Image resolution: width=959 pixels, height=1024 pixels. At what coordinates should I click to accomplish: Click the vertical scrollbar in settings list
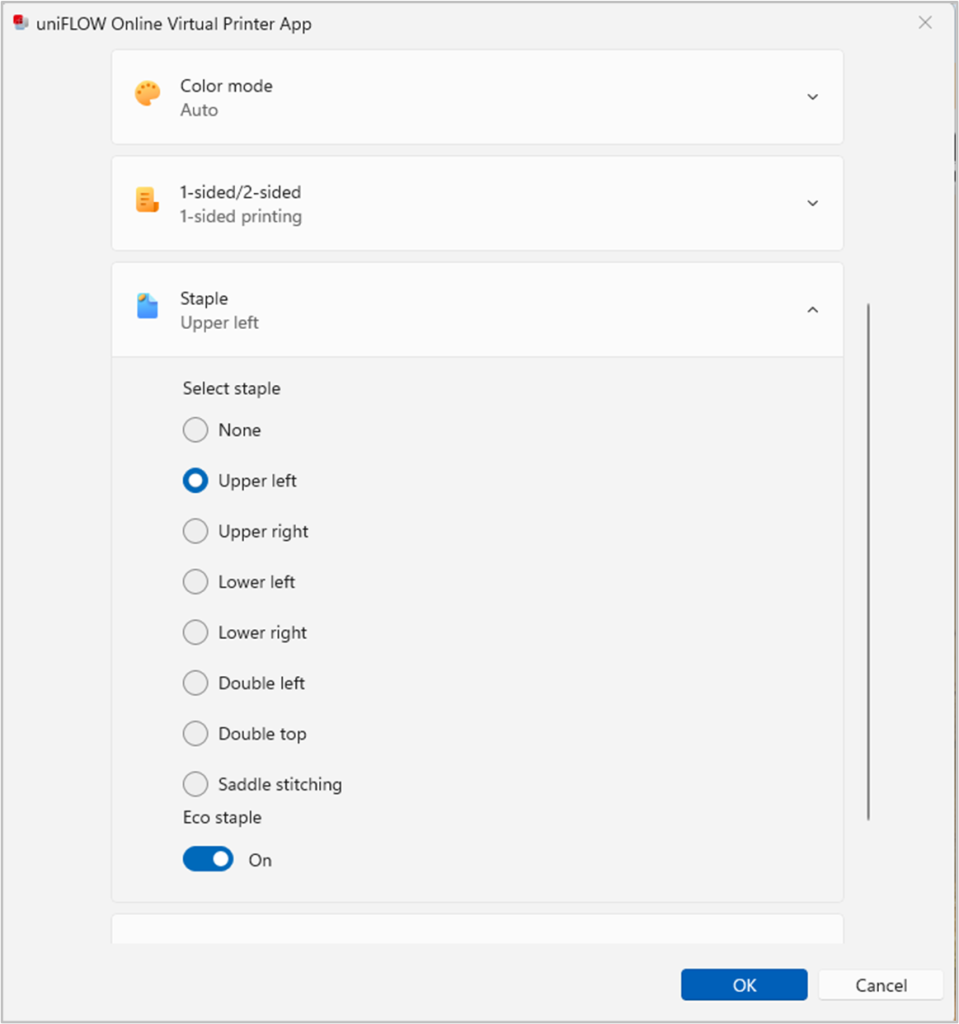[x=868, y=560]
